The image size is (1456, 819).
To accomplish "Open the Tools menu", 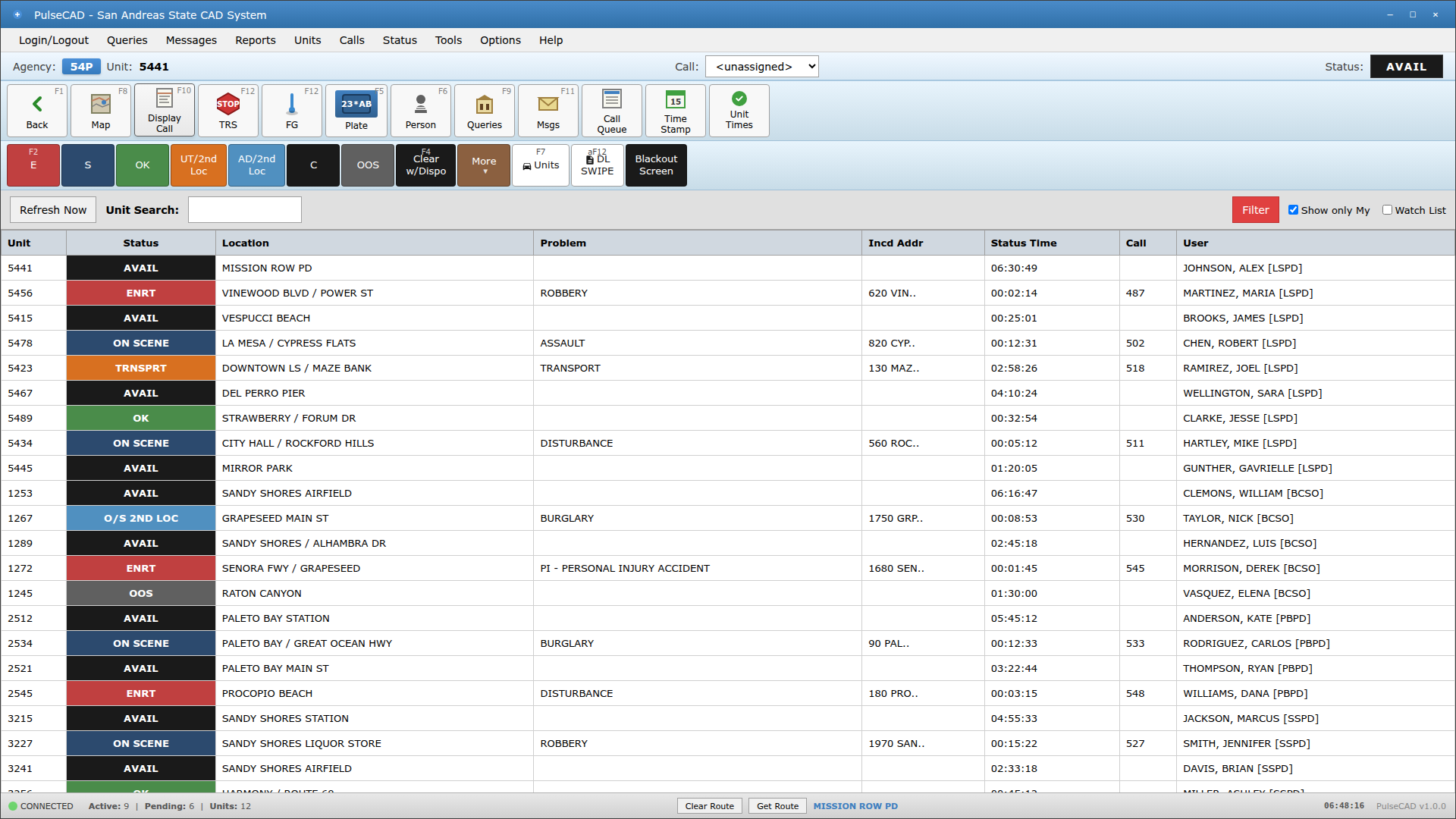I will [x=447, y=40].
